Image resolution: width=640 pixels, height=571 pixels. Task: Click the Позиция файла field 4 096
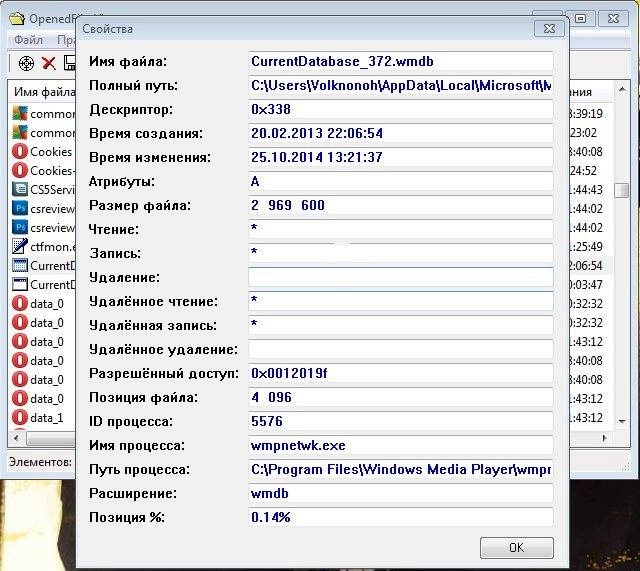click(401, 397)
